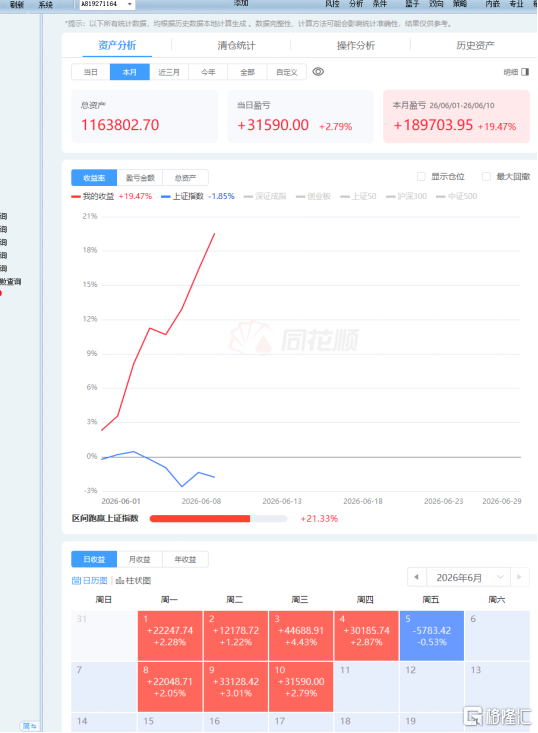The height and width of the screenshot is (733, 538).
Task: Toggle 沪深300 legend series
Action: pyautogui.click(x=407, y=196)
